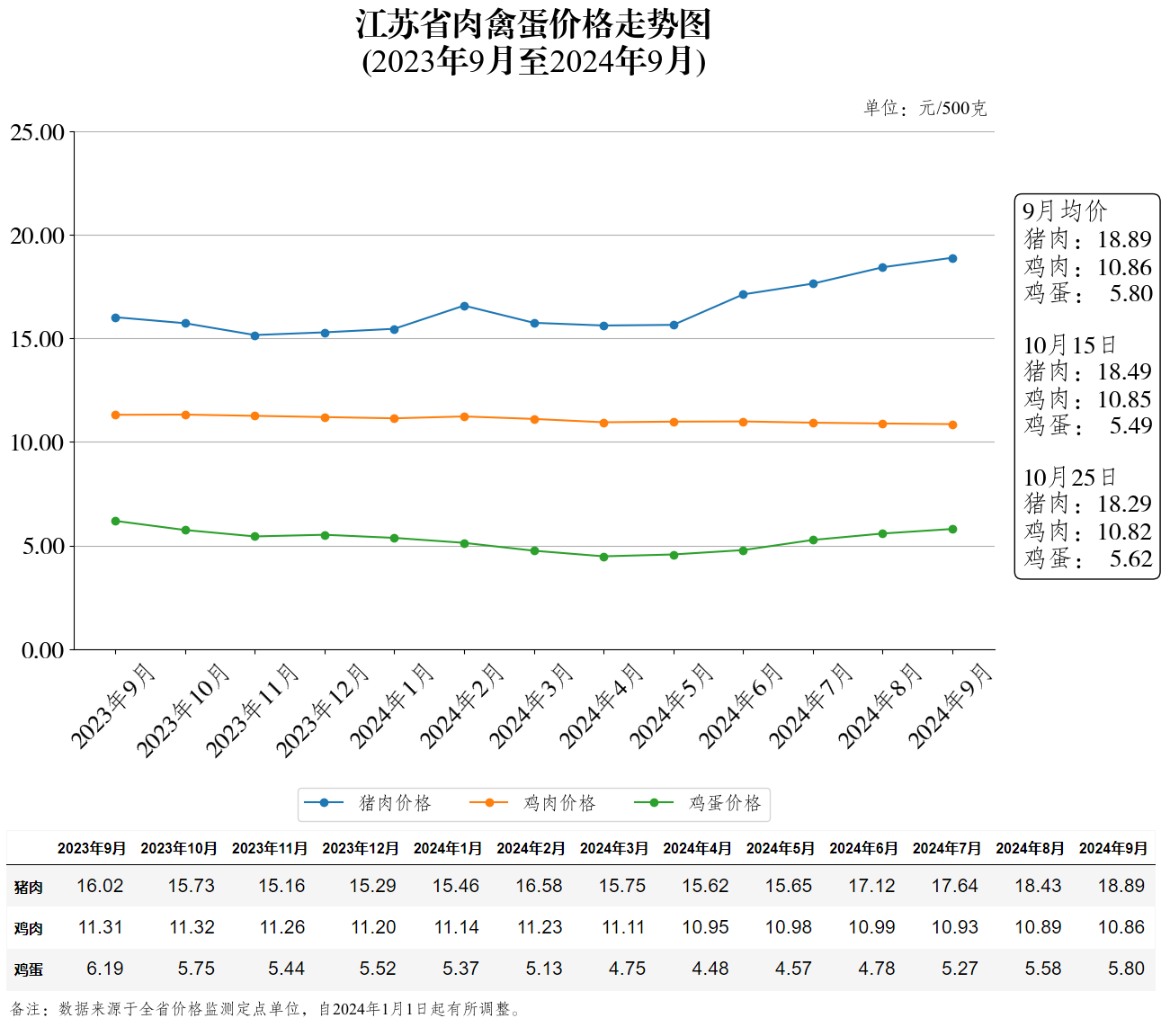
Task: Click the 2024年1月 table column header
Action: click(447, 848)
